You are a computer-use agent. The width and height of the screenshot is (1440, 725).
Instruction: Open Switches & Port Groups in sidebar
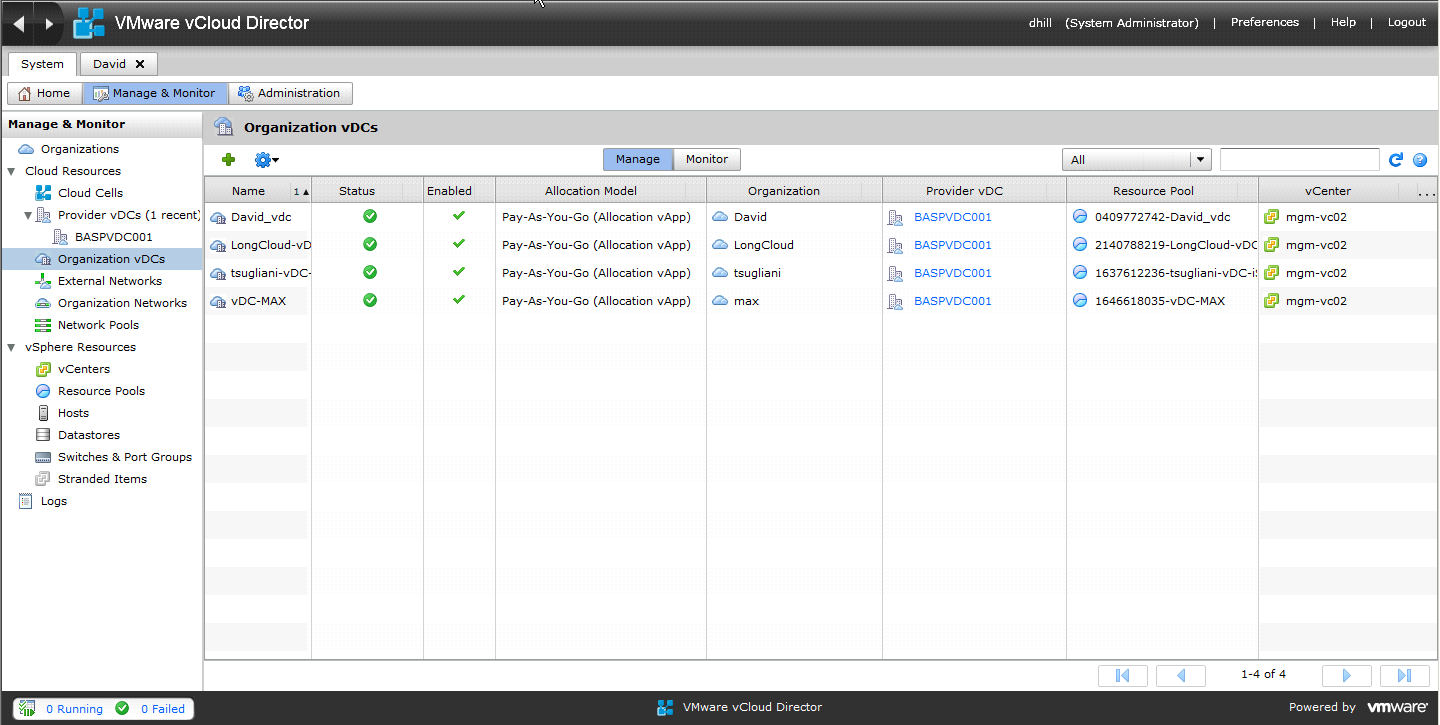(125, 457)
